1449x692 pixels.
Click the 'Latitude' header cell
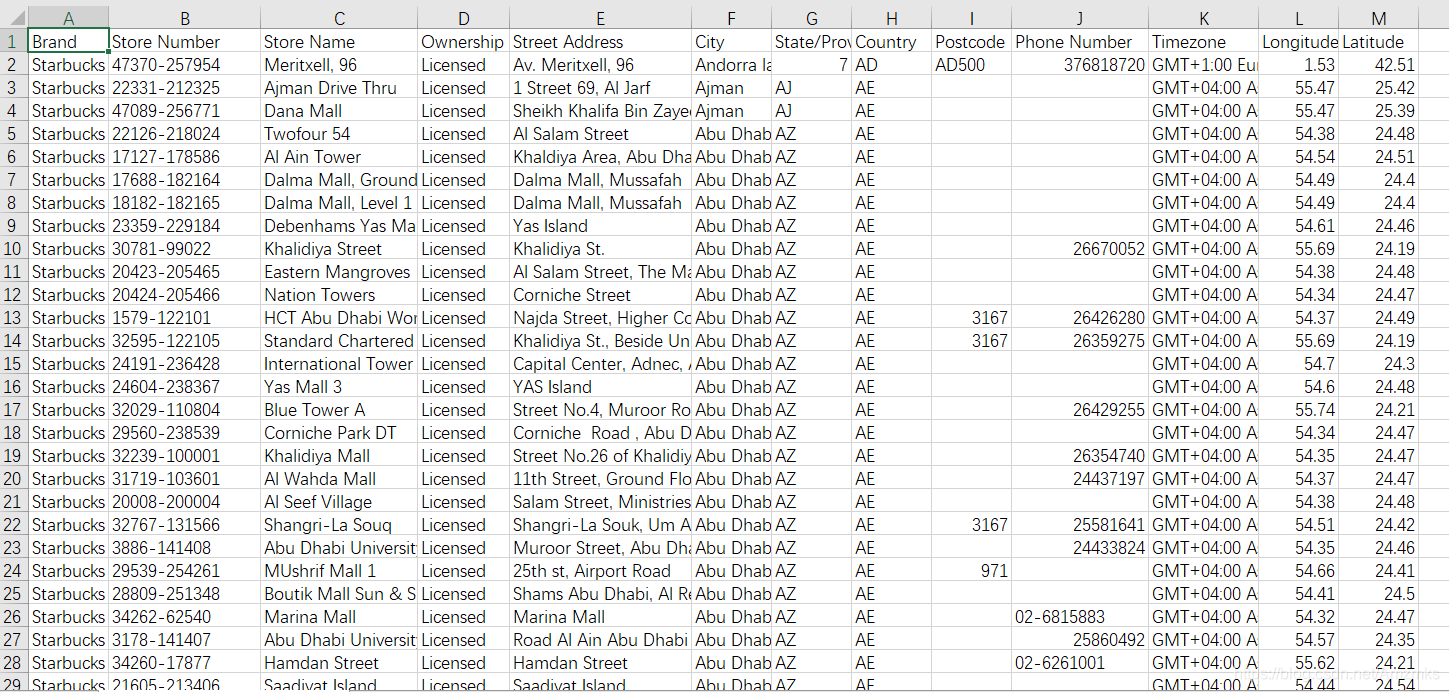tap(1378, 42)
